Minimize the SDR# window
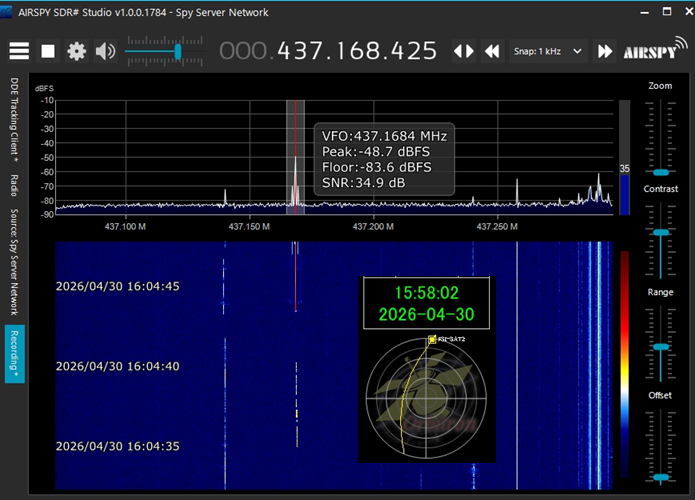 click(645, 12)
